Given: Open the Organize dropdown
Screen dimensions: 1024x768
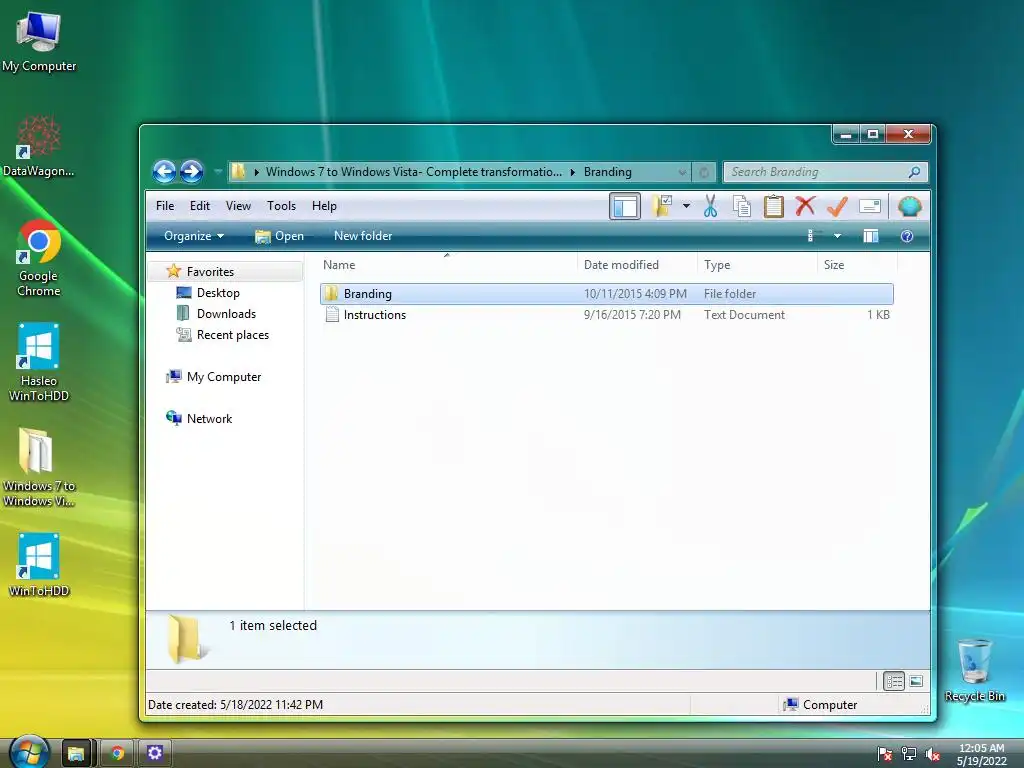Looking at the screenshot, I should click(x=194, y=236).
